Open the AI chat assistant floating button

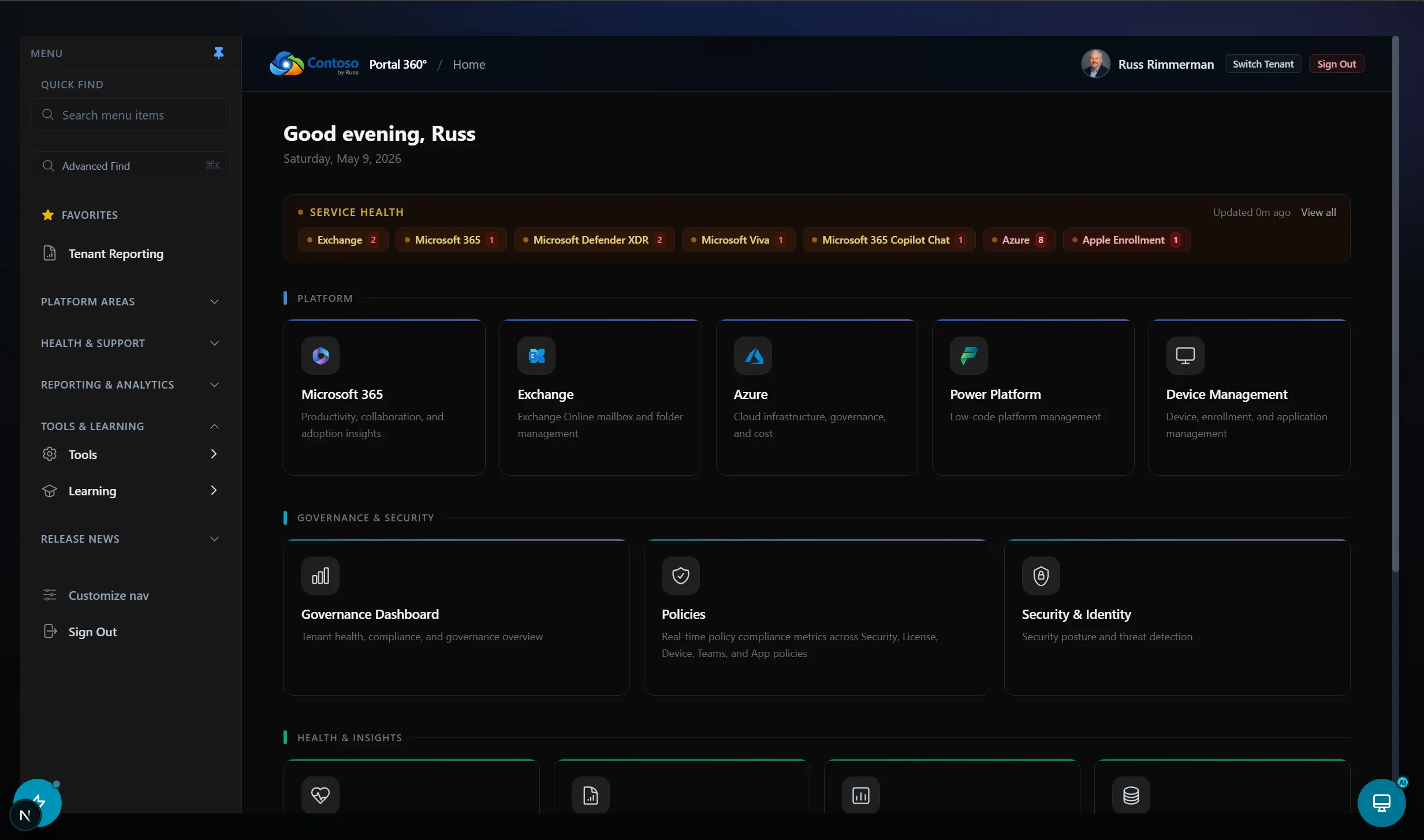pyautogui.click(x=1381, y=803)
